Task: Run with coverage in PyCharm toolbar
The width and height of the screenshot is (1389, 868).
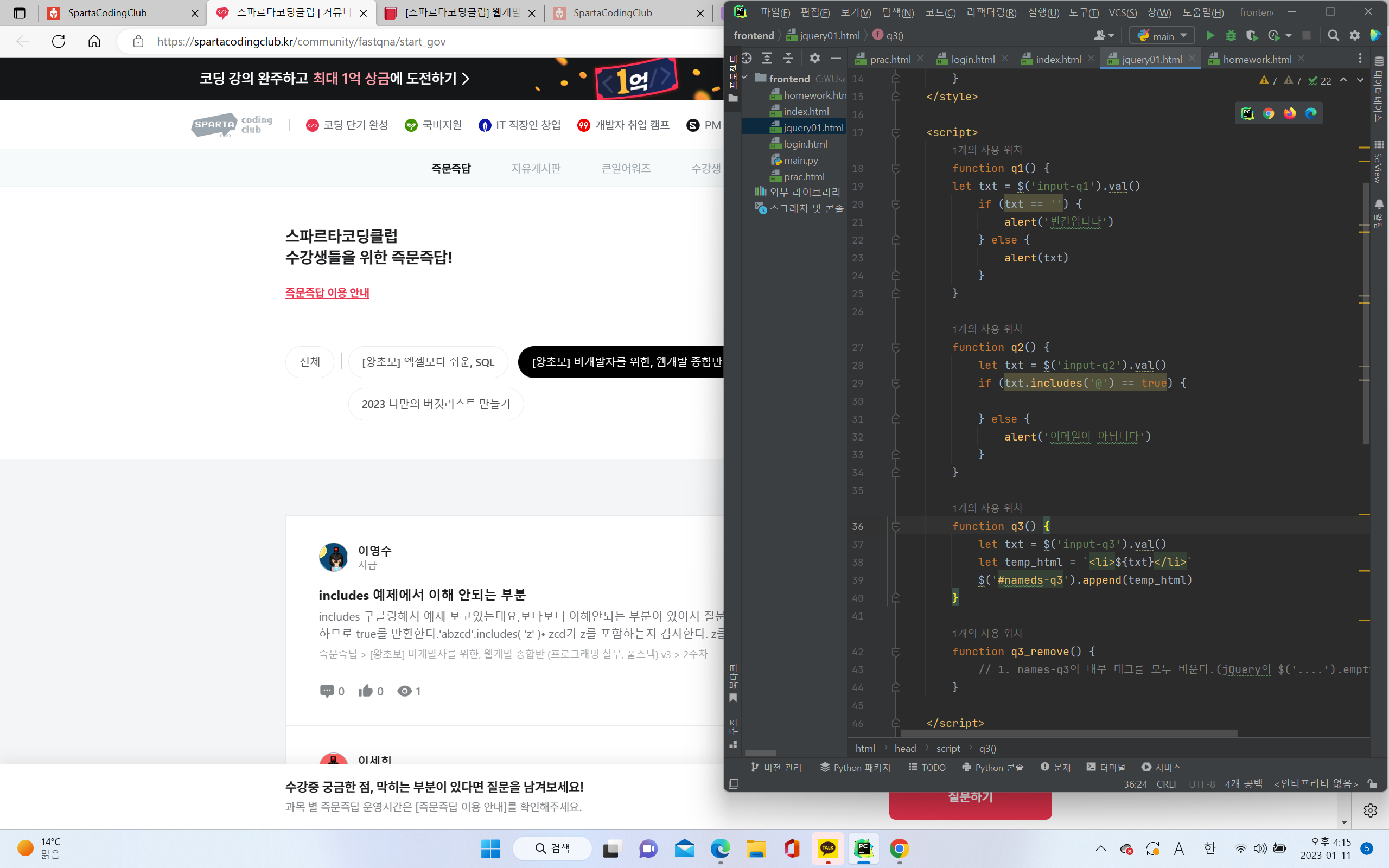Action: (1252, 36)
